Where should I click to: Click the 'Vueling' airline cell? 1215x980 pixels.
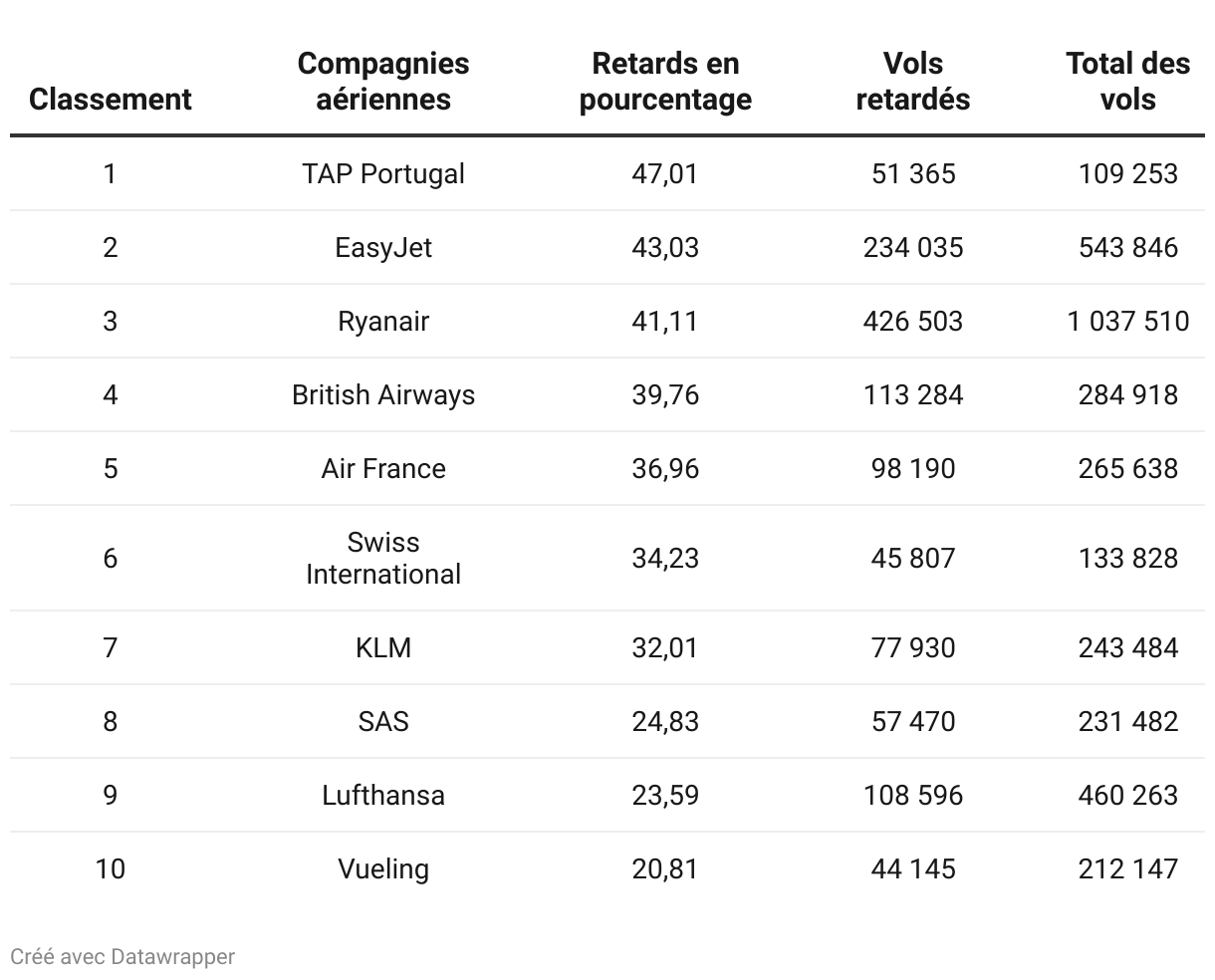[x=383, y=869]
